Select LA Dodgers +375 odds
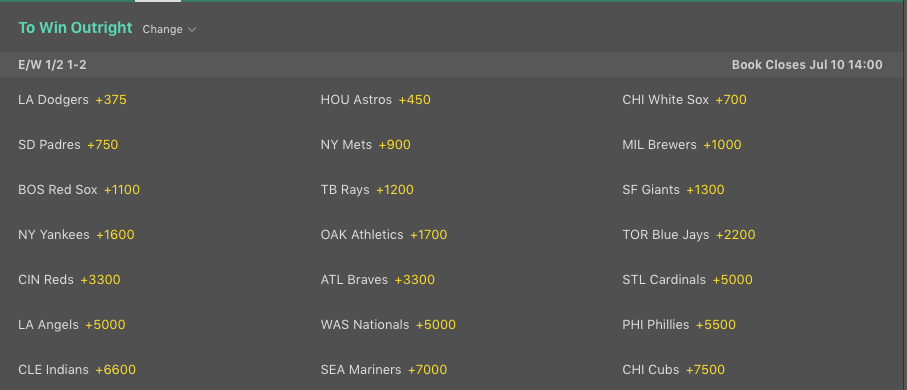907x390 pixels. coord(72,100)
